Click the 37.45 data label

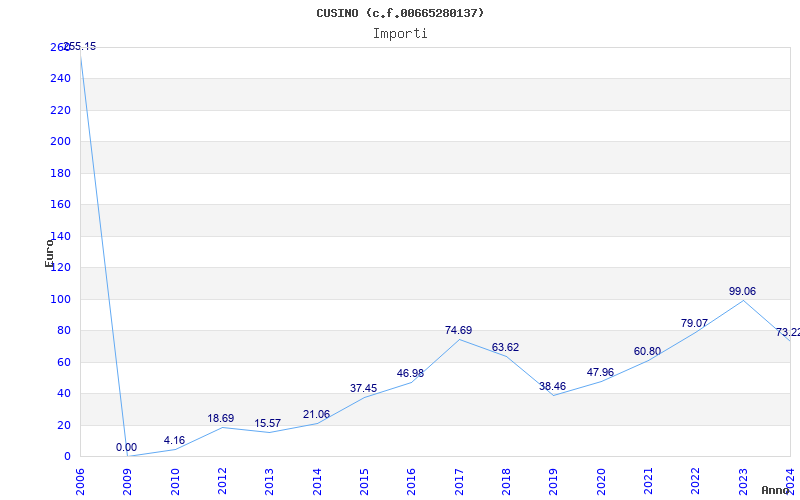click(x=363, y=388)
